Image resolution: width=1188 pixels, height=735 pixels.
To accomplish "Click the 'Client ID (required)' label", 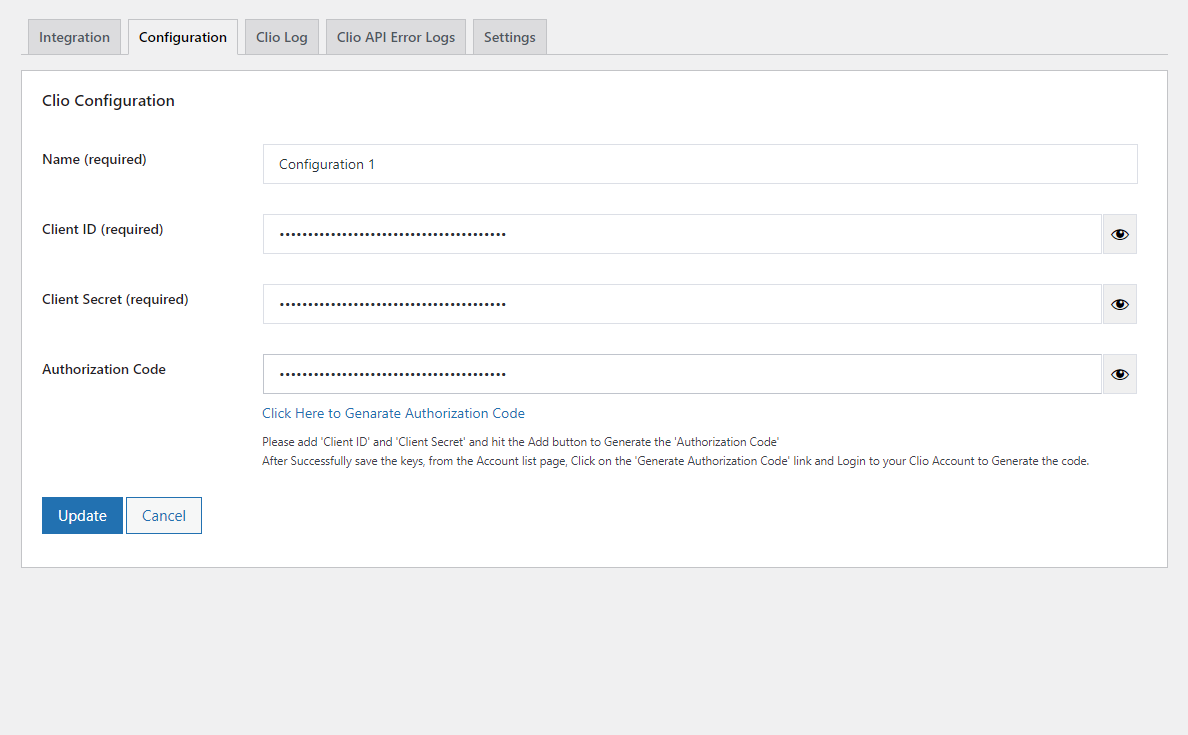I will click(102, 229).
